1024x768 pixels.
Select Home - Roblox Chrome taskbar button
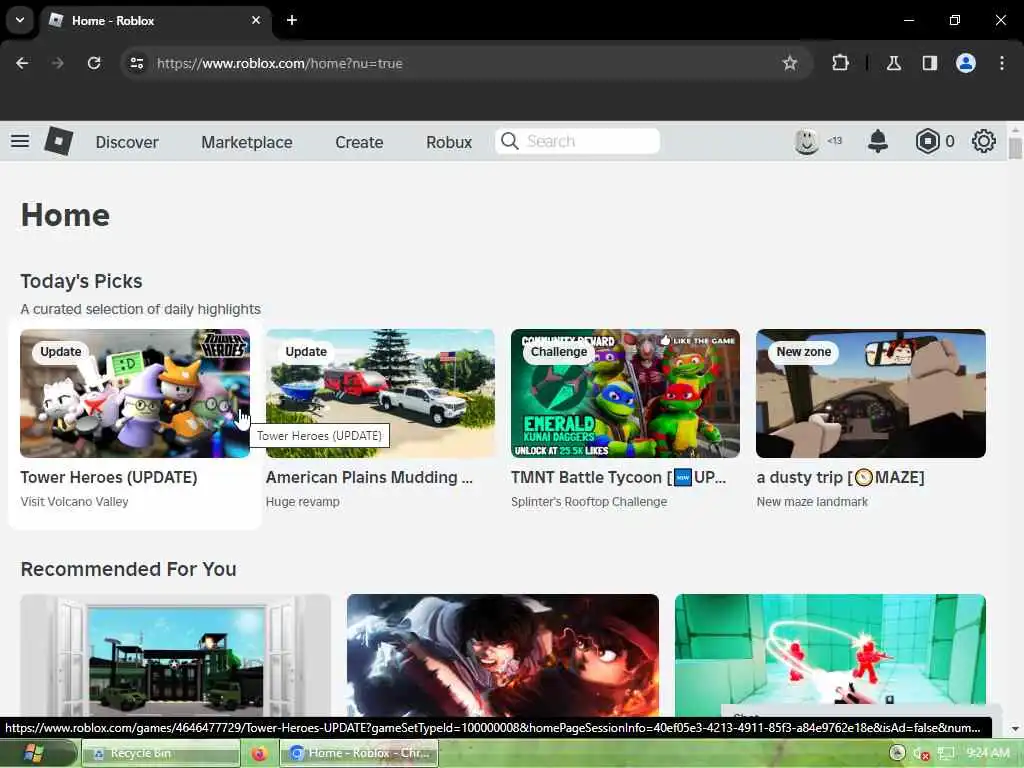coord(359,754)
